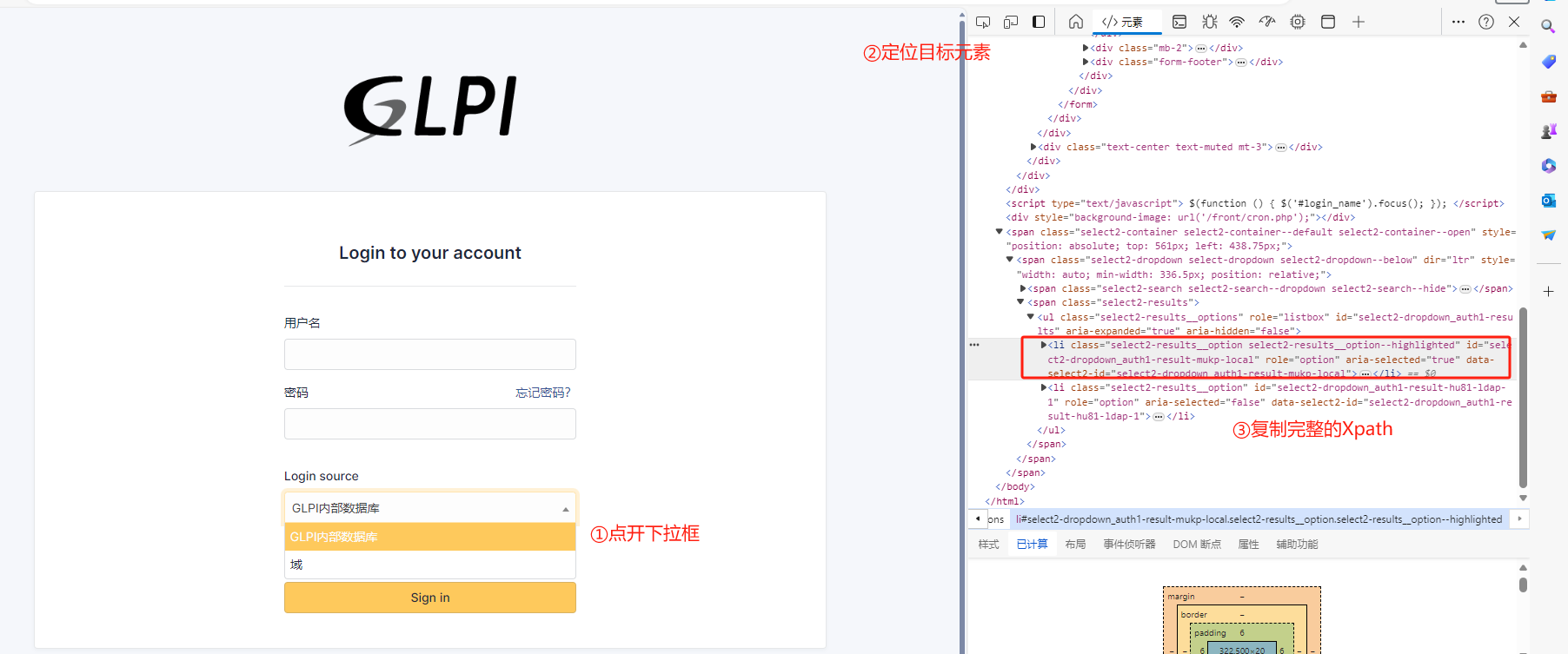Choose highlighted GLPI内部数据库 option in list
Image resolution: width=1568 pixels, height=654 pixels.
430,537
